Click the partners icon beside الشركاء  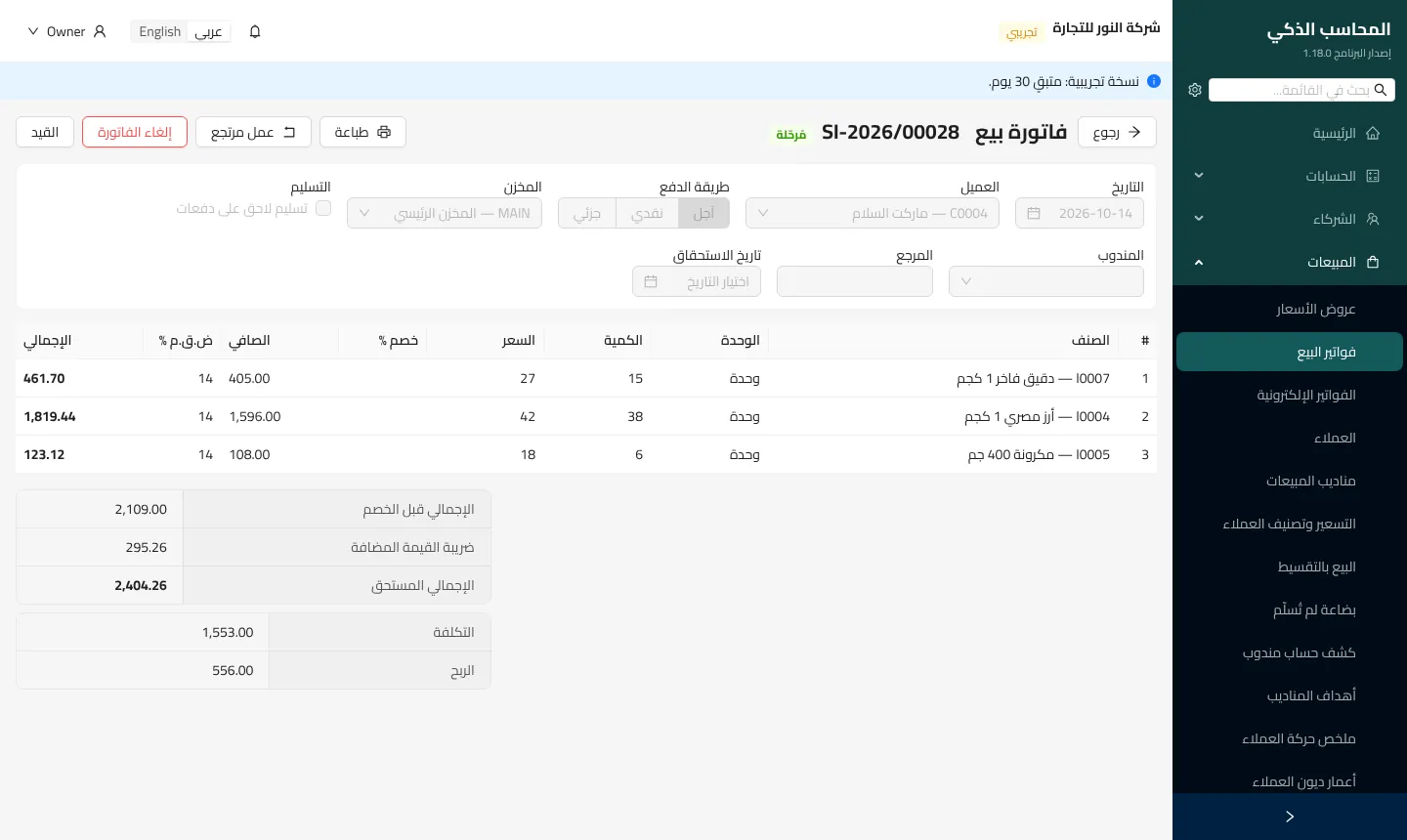pyautogui.click(x=1373, y=219)
